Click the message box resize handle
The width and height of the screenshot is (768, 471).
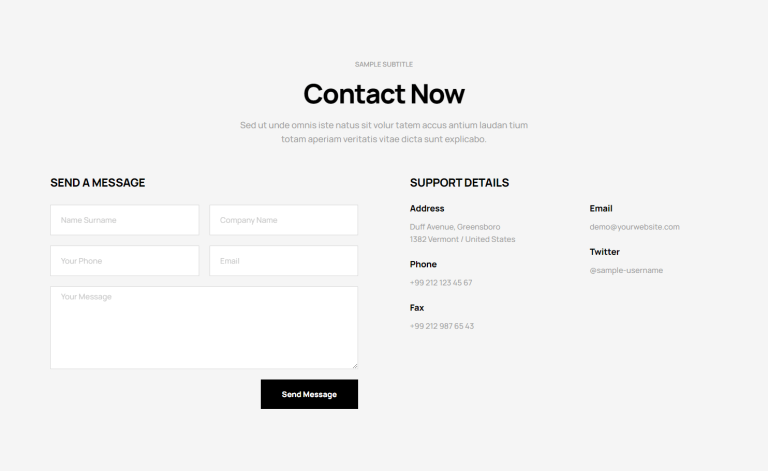pos(354,365)
